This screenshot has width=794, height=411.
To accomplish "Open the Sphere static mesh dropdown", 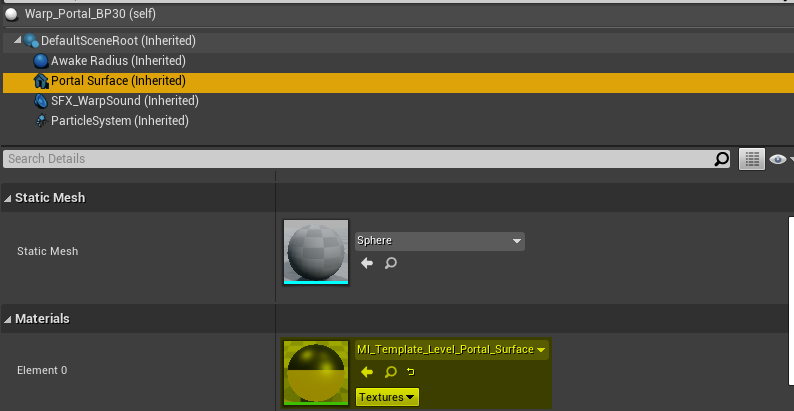I will click(440, 241).
